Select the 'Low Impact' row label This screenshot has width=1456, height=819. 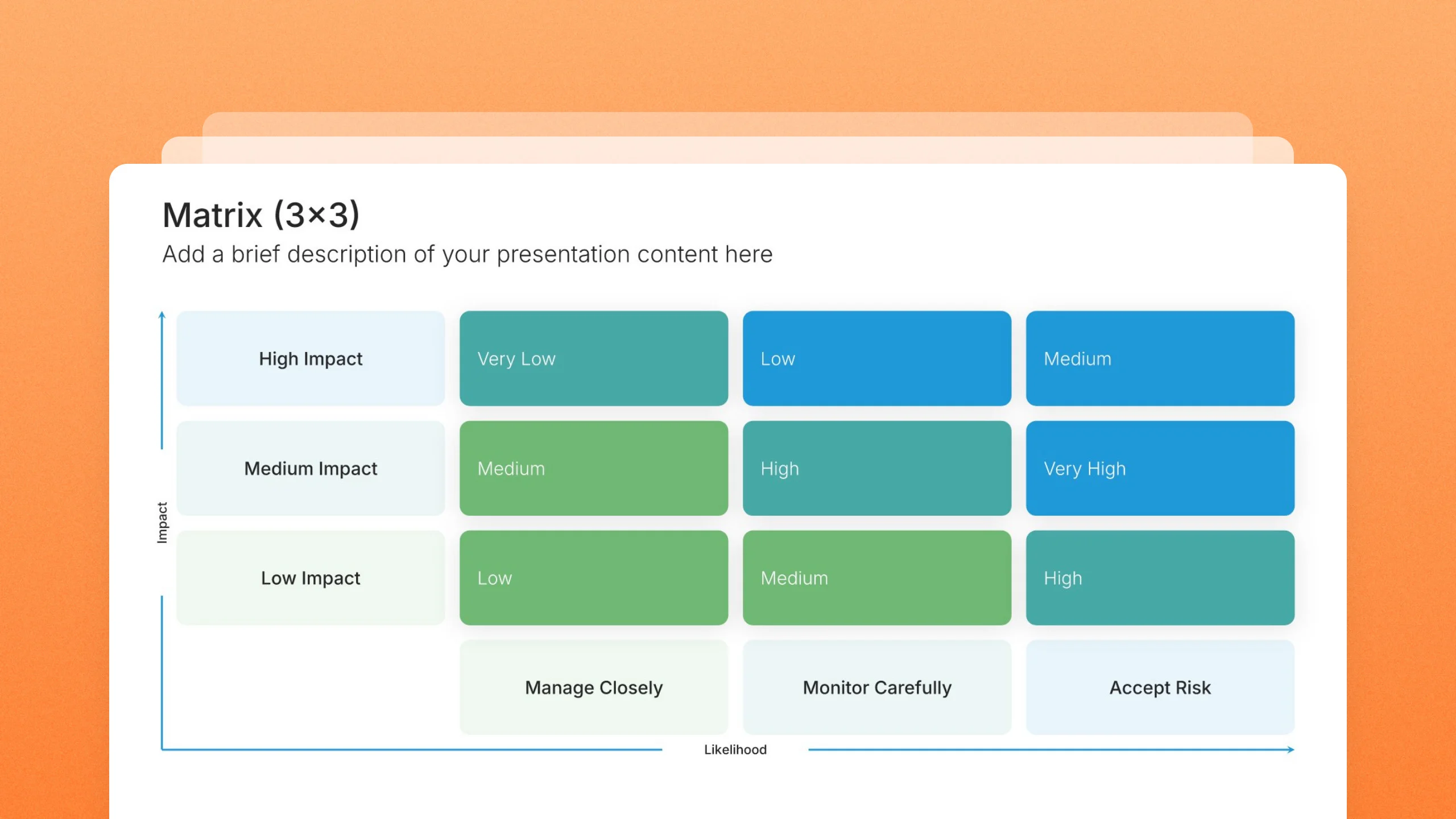311,578
